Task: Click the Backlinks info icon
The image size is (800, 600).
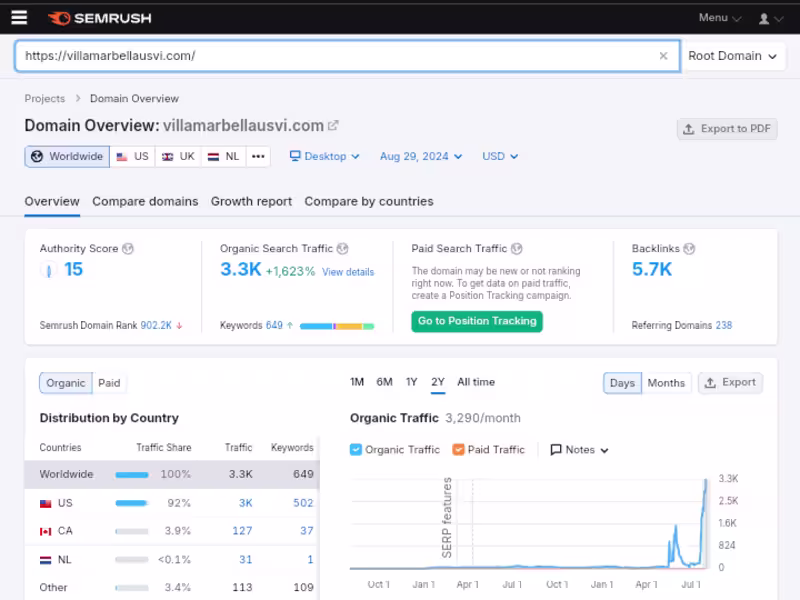Action: pos(689,248)
